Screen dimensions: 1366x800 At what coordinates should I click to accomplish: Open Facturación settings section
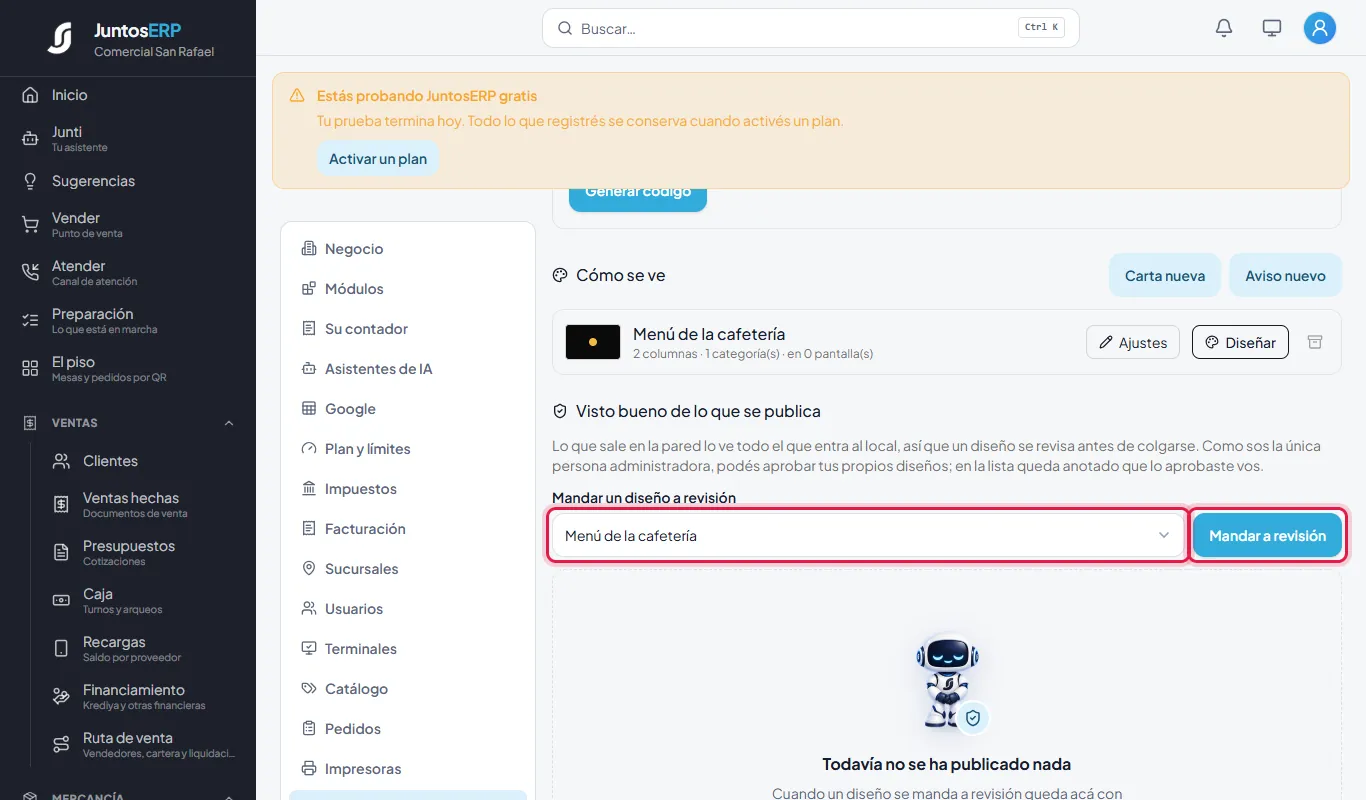(x=408, y=529)
